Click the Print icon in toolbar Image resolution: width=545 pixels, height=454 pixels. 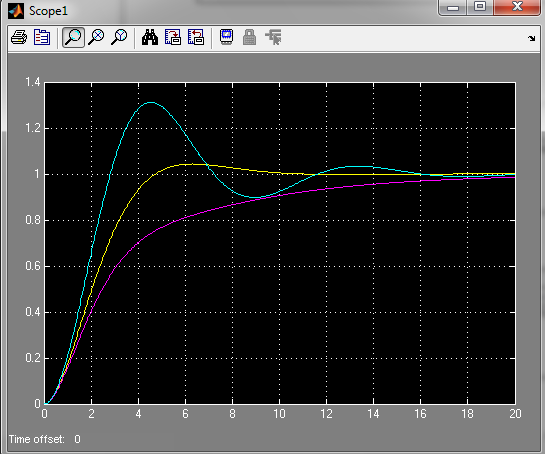(x=19, y=37)
